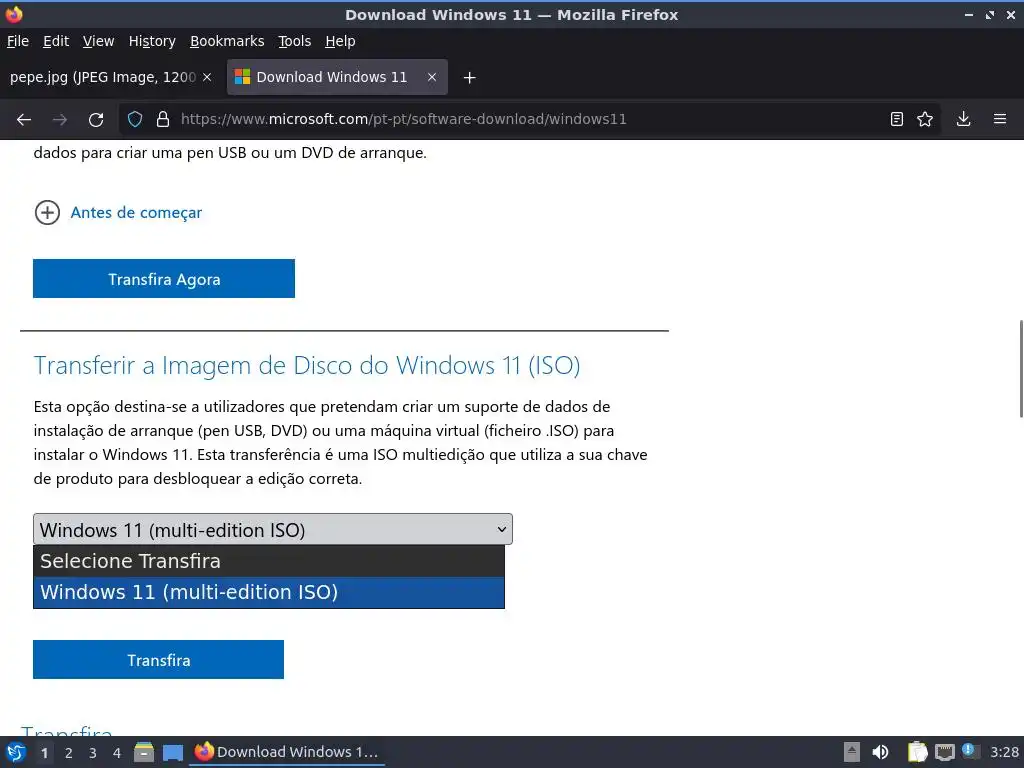Screen dimensions: 1024x768
Task: Go back to the previous page
Action: click(24, 120)
